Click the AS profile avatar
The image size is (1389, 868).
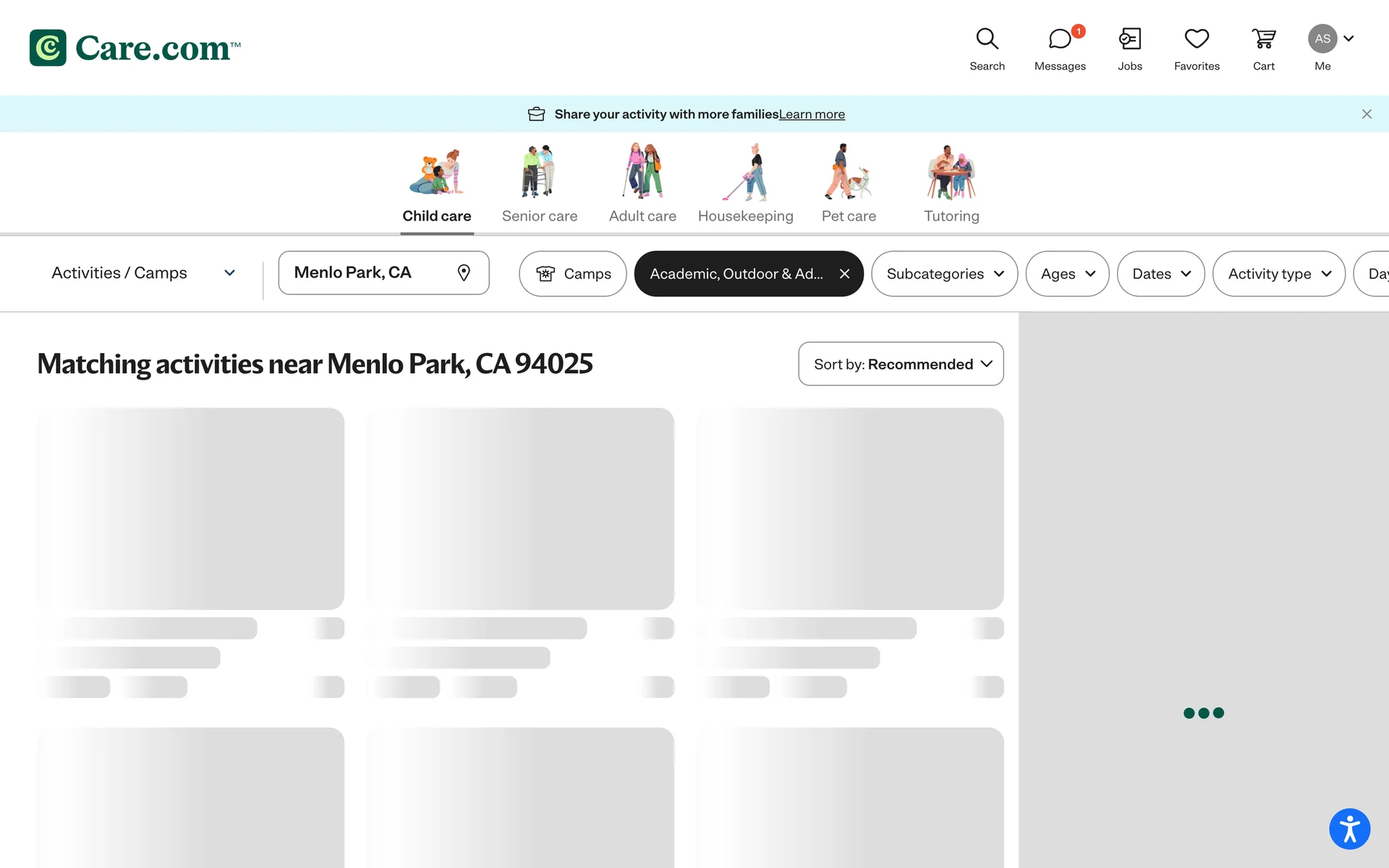pos(1322,39)
